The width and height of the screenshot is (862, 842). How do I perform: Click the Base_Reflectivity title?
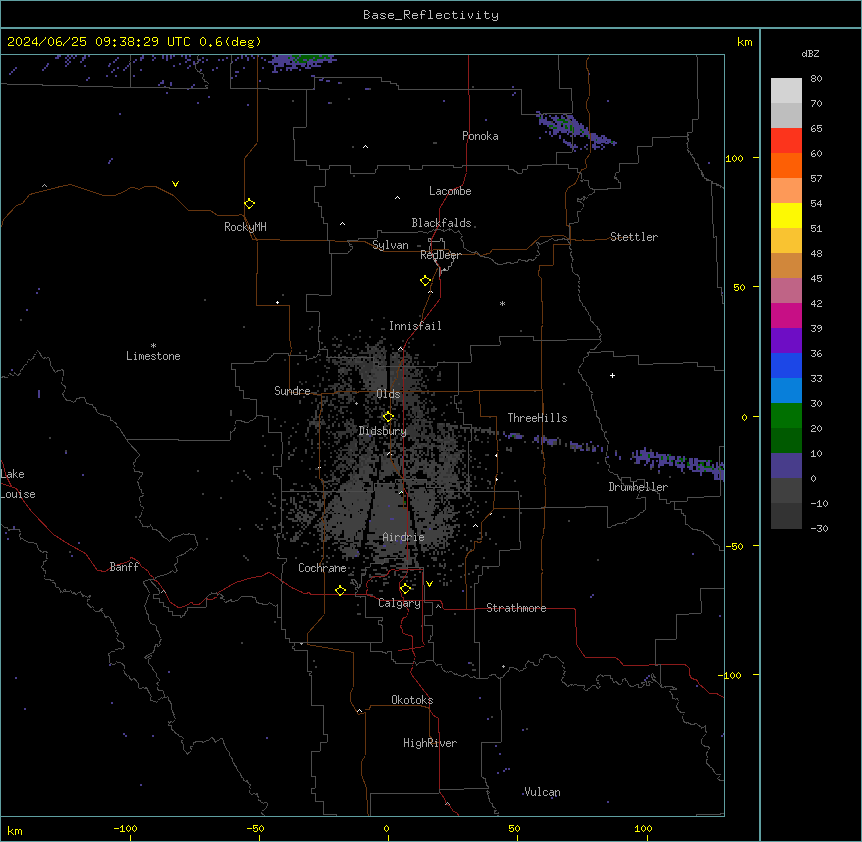(431, 15)
